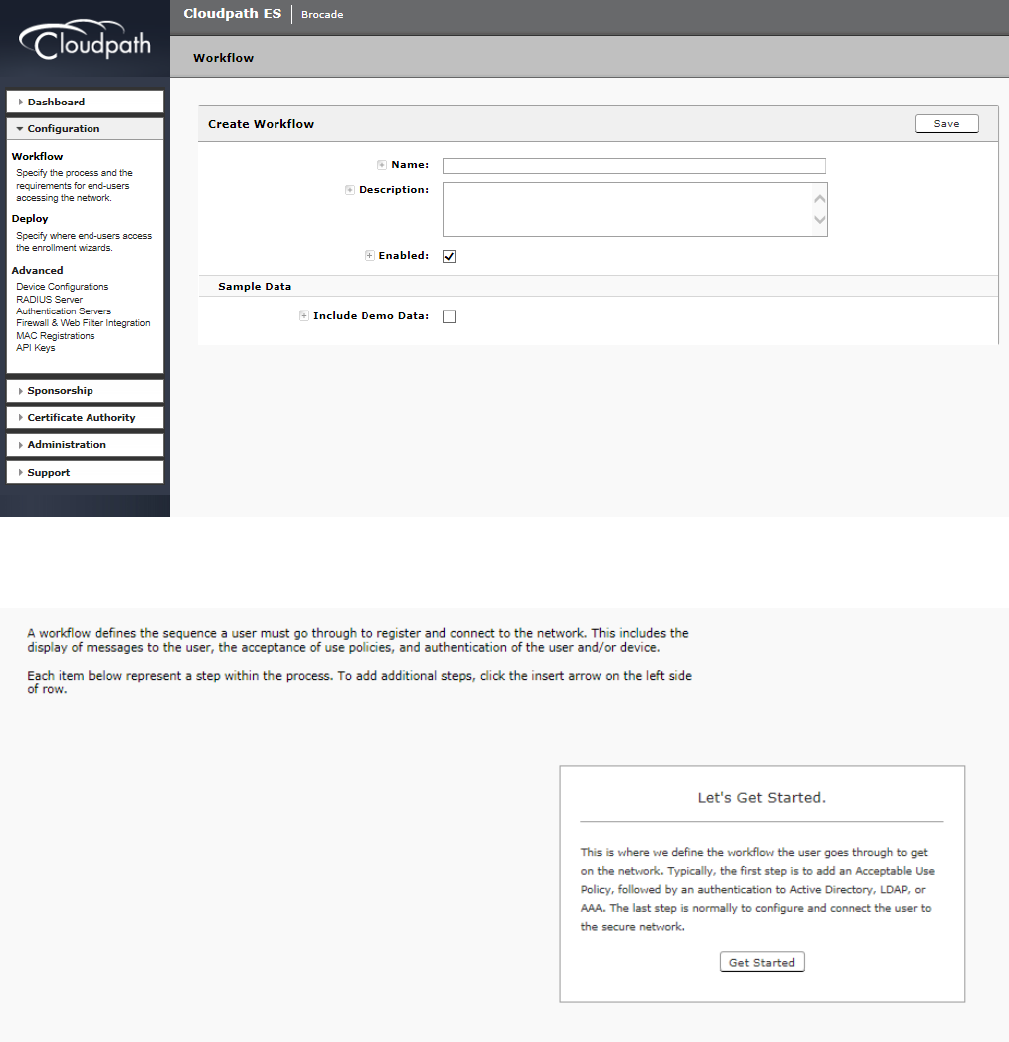Open Advanced configuration heading
Viewport: 1009px width, 1042px height.
tap(37, 270)
